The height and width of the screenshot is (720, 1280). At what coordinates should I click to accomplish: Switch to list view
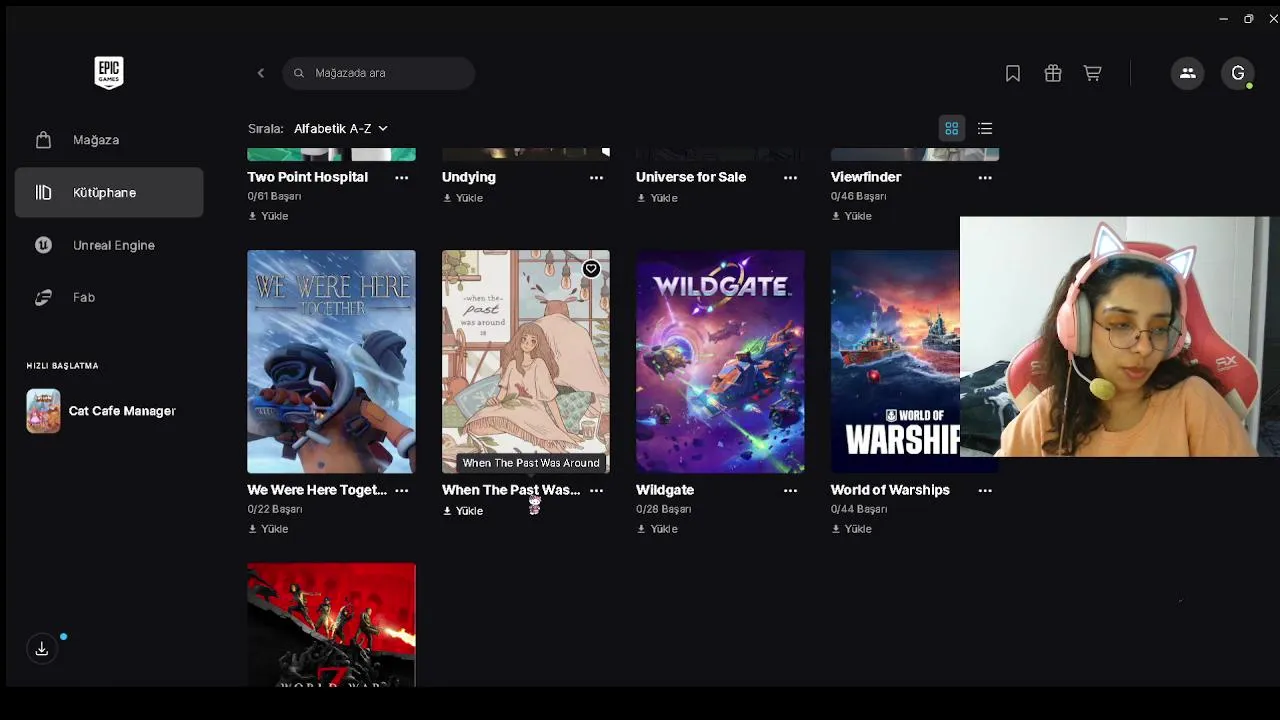[x=985, y=128]
